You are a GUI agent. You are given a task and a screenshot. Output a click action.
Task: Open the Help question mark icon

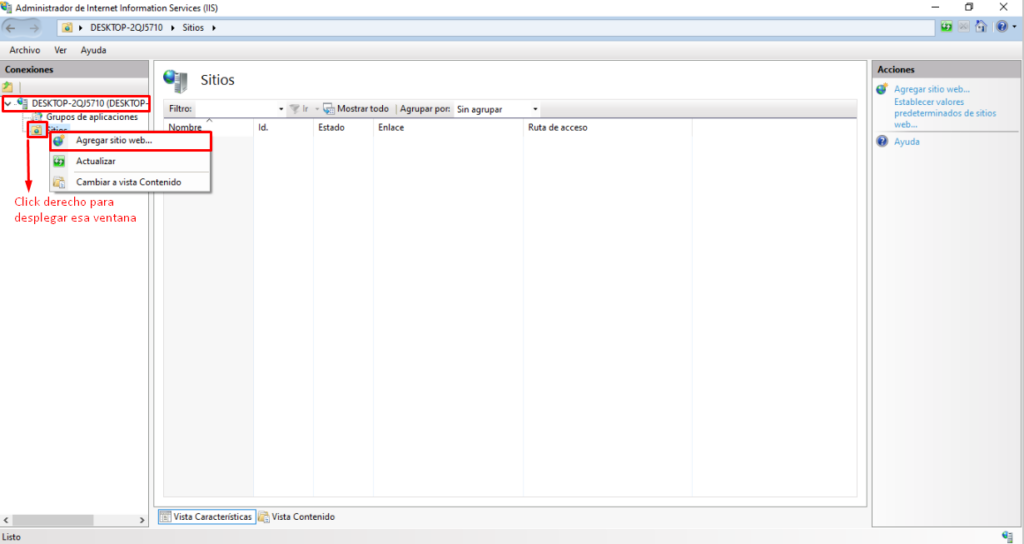click(1002, 27)
